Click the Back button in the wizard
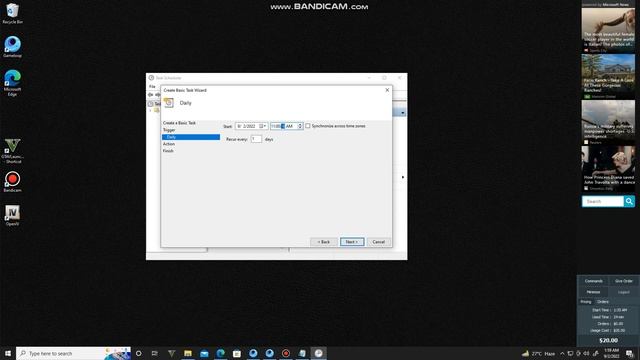The height and width of the screenshot is (360, 640). click(x=324, y=242)
